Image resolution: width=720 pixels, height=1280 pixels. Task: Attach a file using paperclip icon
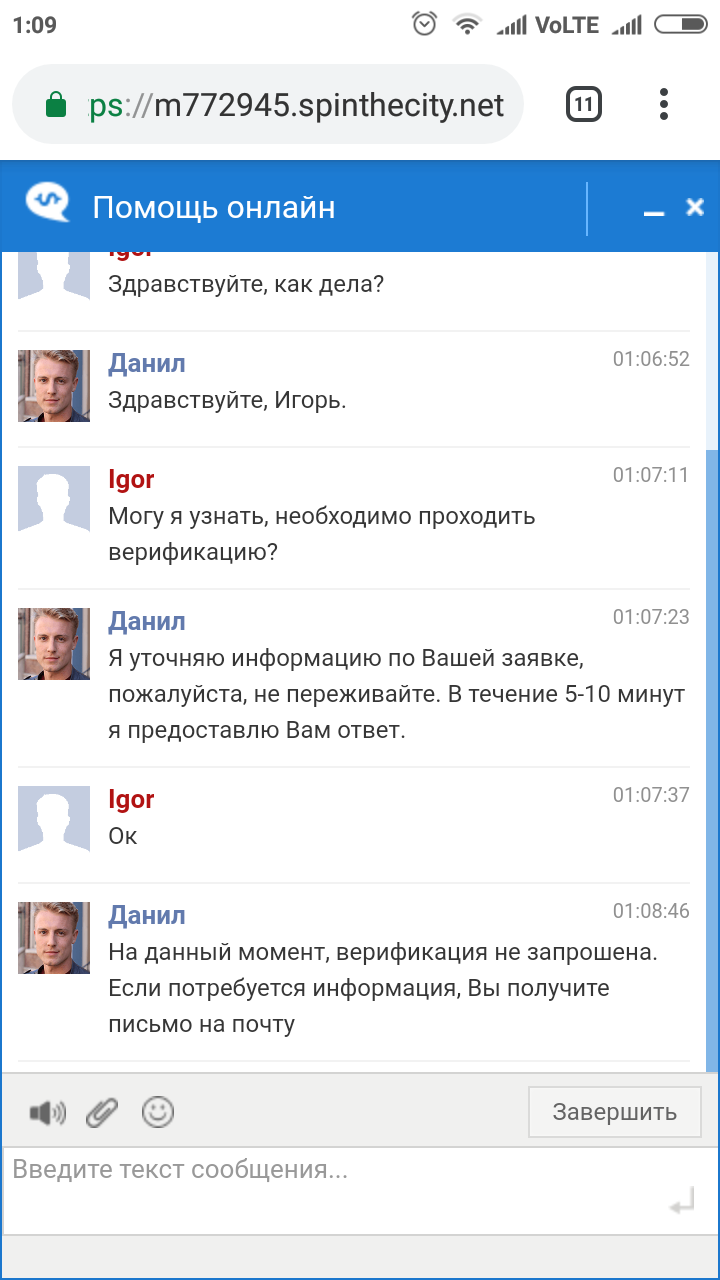tap(102, 1112)
